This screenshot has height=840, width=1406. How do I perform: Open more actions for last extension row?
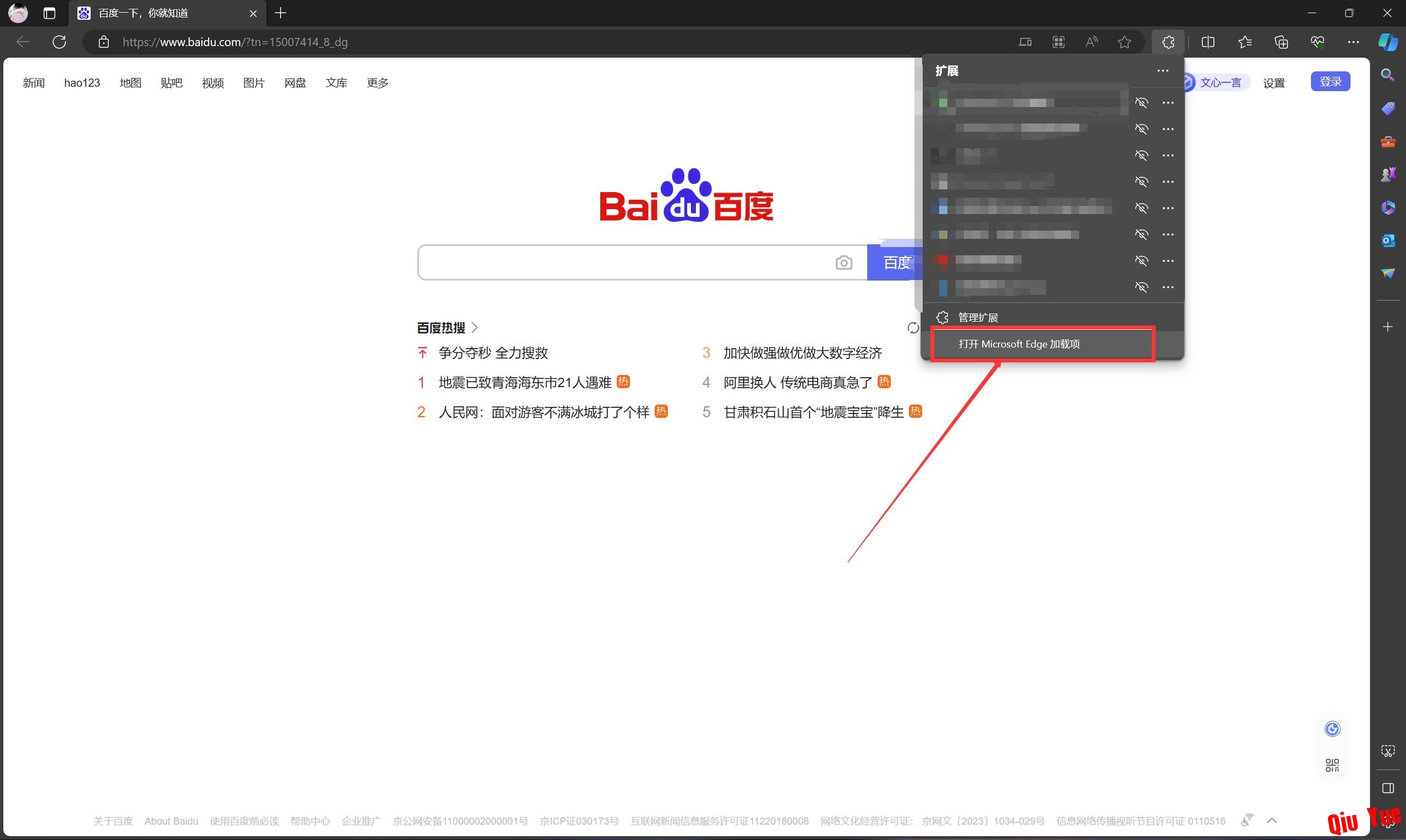coord(1168,287)
